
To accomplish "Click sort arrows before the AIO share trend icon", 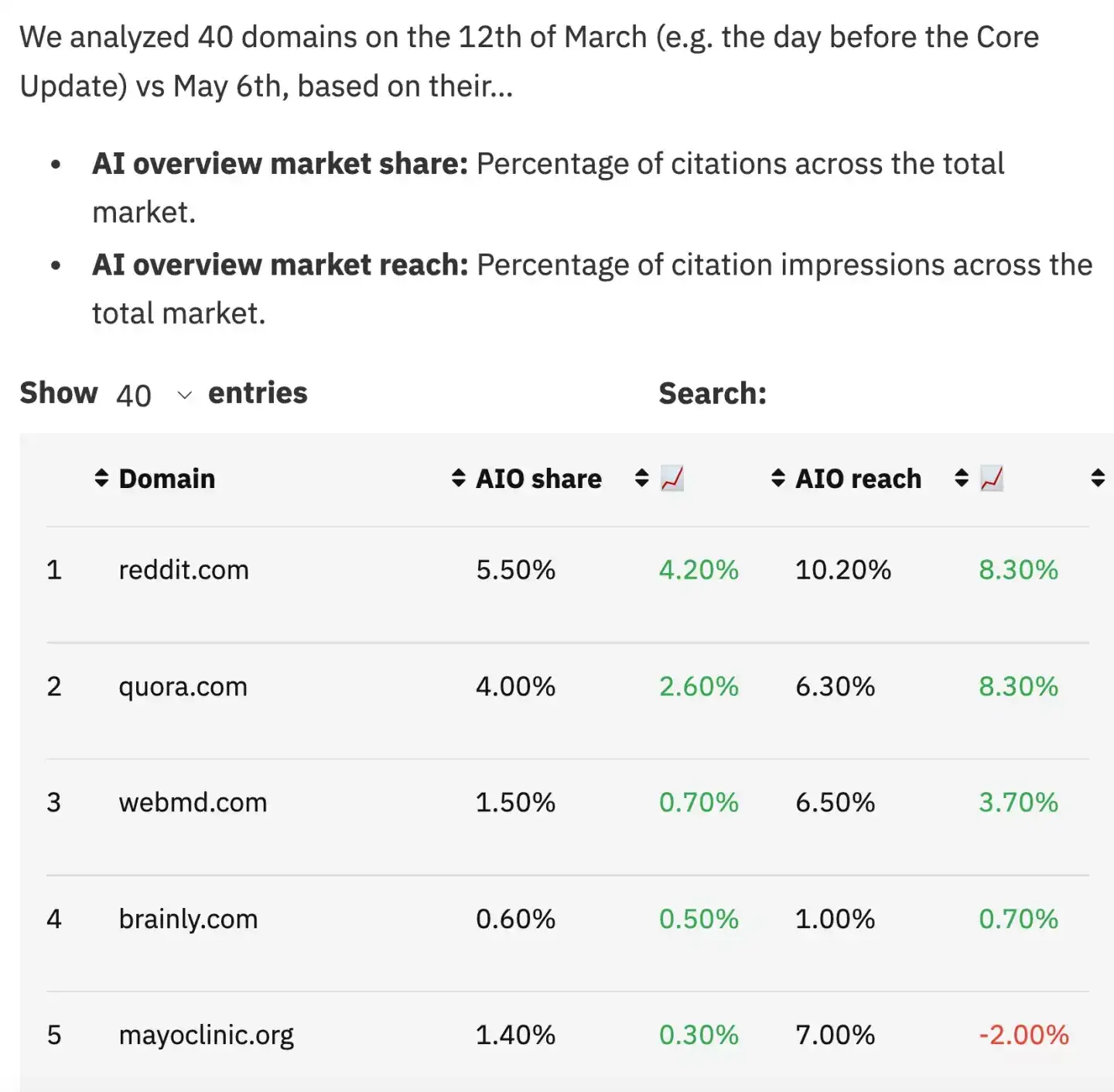I will 641,478.
